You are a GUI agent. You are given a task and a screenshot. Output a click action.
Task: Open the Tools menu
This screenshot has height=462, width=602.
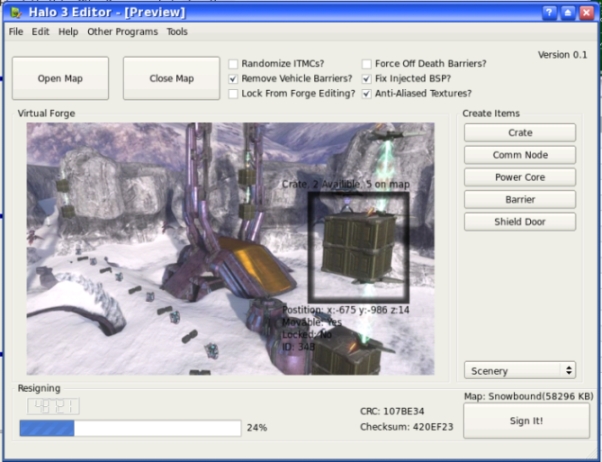click(x=177, y=31)
